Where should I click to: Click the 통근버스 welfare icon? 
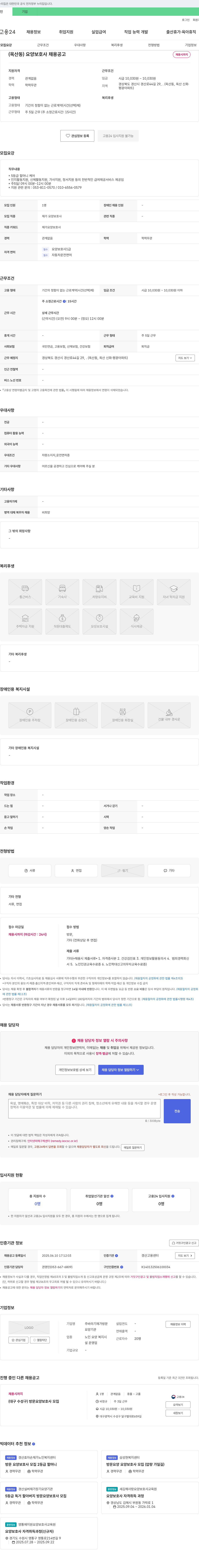25,592
